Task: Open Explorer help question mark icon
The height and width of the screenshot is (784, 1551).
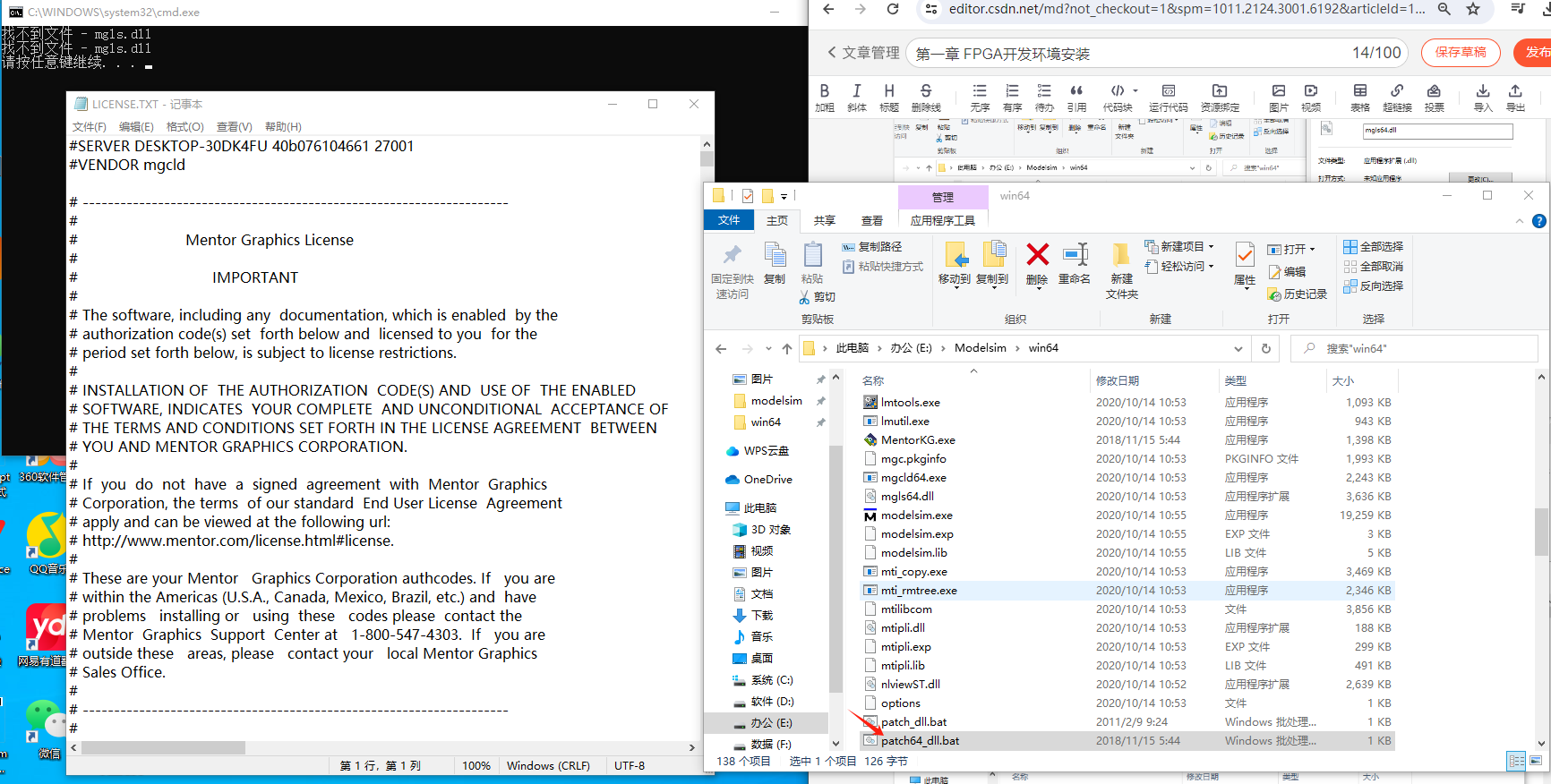Action: (x=1538, y=221)
